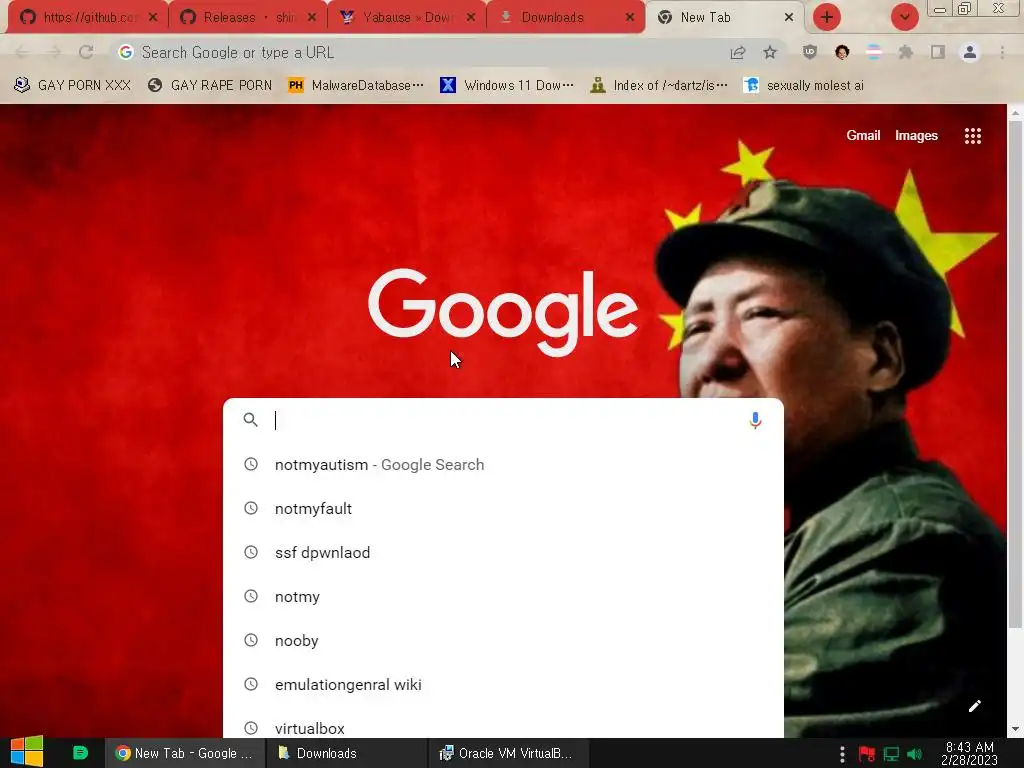Click the vertical scrollbar thumb
1024x768 pixels.
tap(1016, 374)
